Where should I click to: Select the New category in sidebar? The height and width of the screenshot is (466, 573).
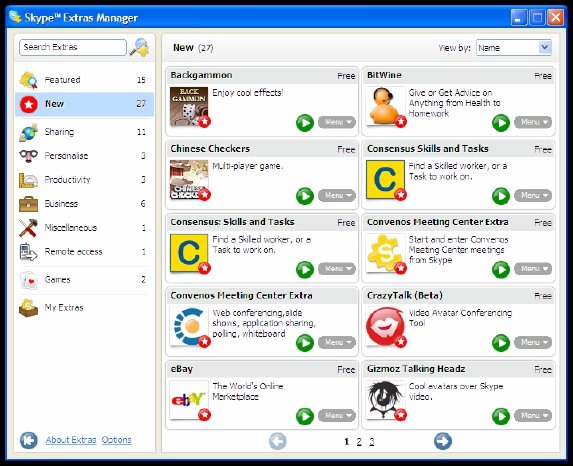pyautogui.click(x=84, y=104)
